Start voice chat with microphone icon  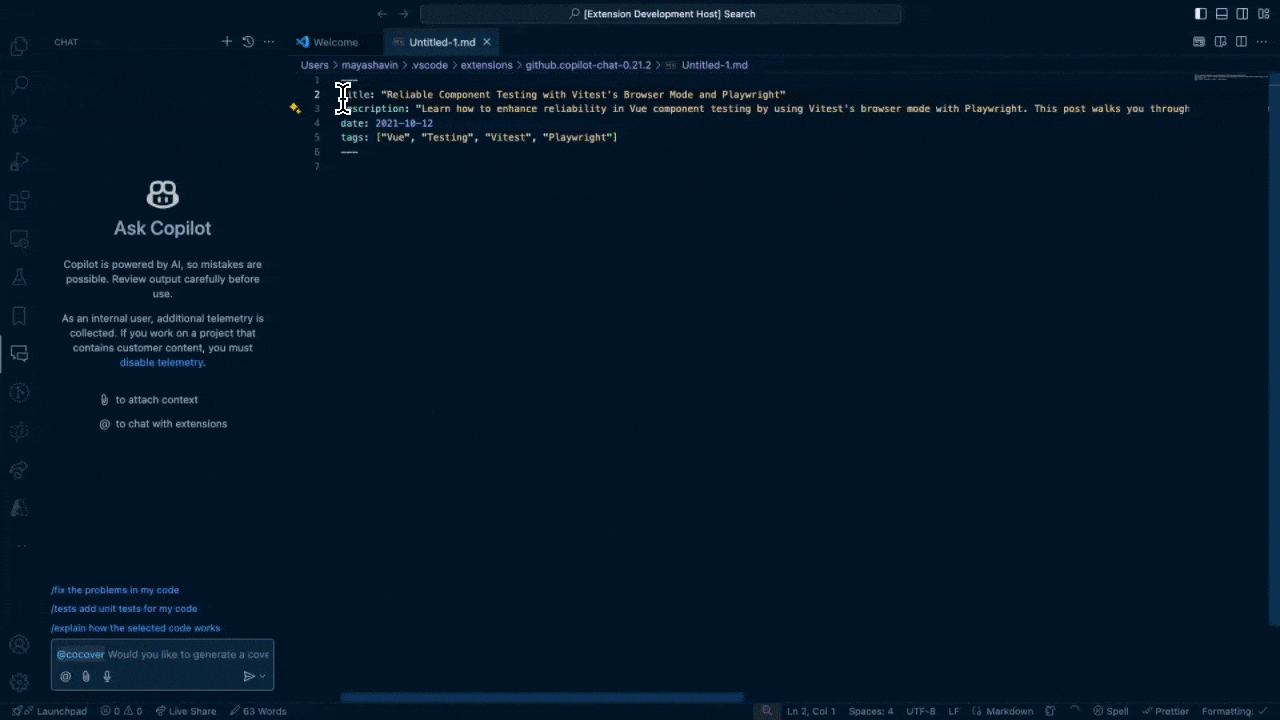(107, 676)
